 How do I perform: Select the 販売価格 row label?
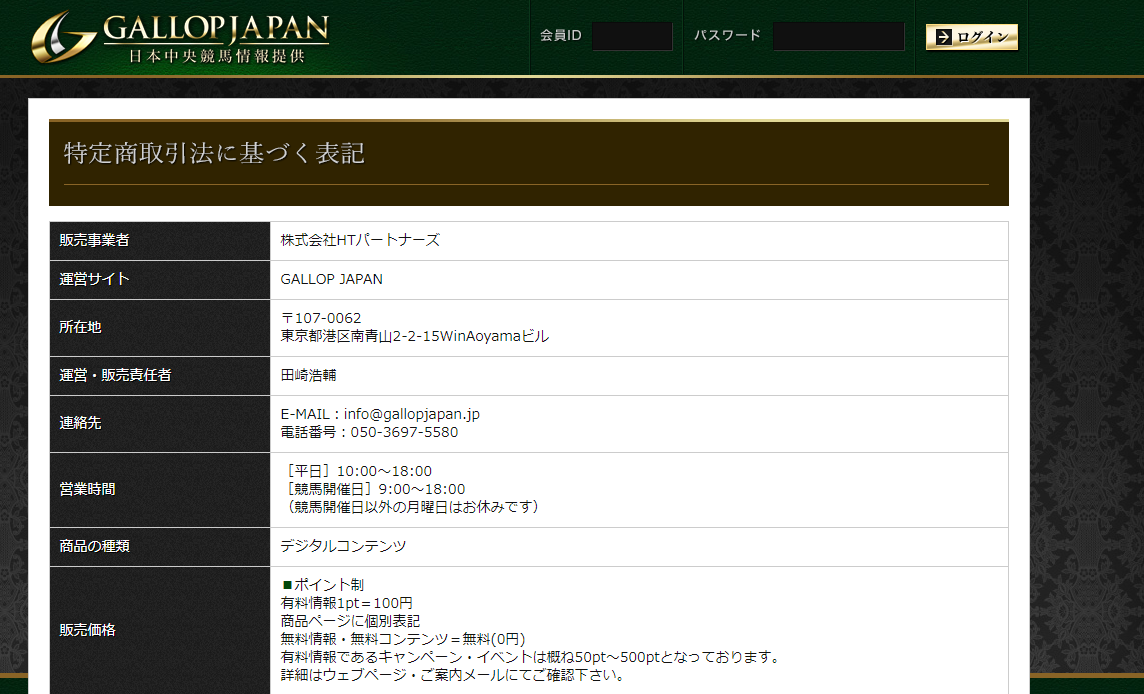coord(88,630)
